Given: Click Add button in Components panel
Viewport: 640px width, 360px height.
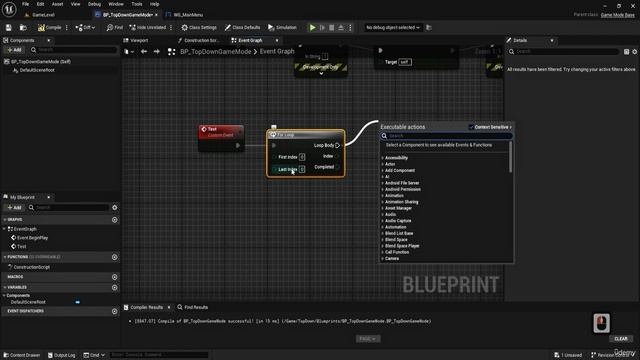Looking at the screenshot, I should pos(14,50).
